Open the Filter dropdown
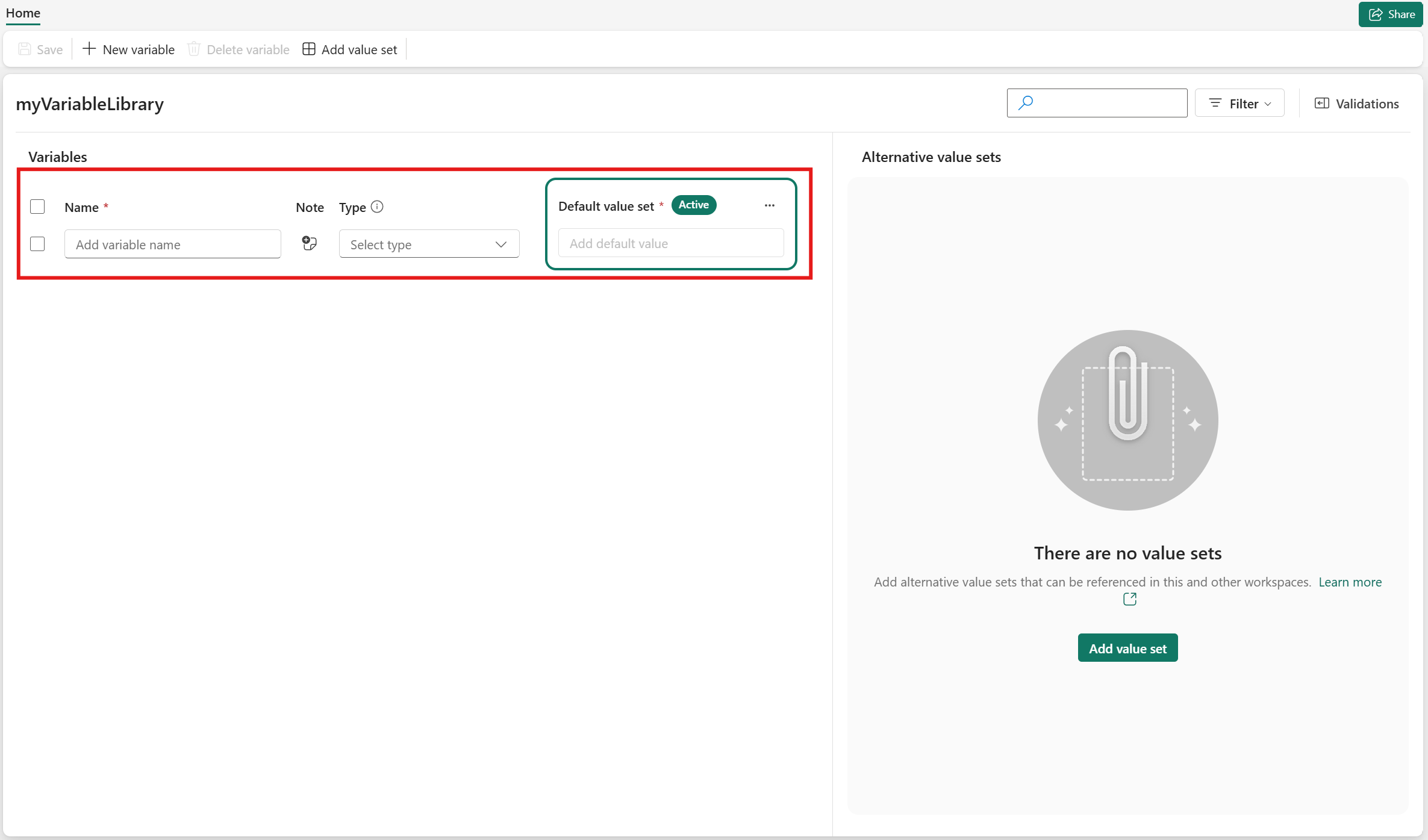 (1239, 104)
